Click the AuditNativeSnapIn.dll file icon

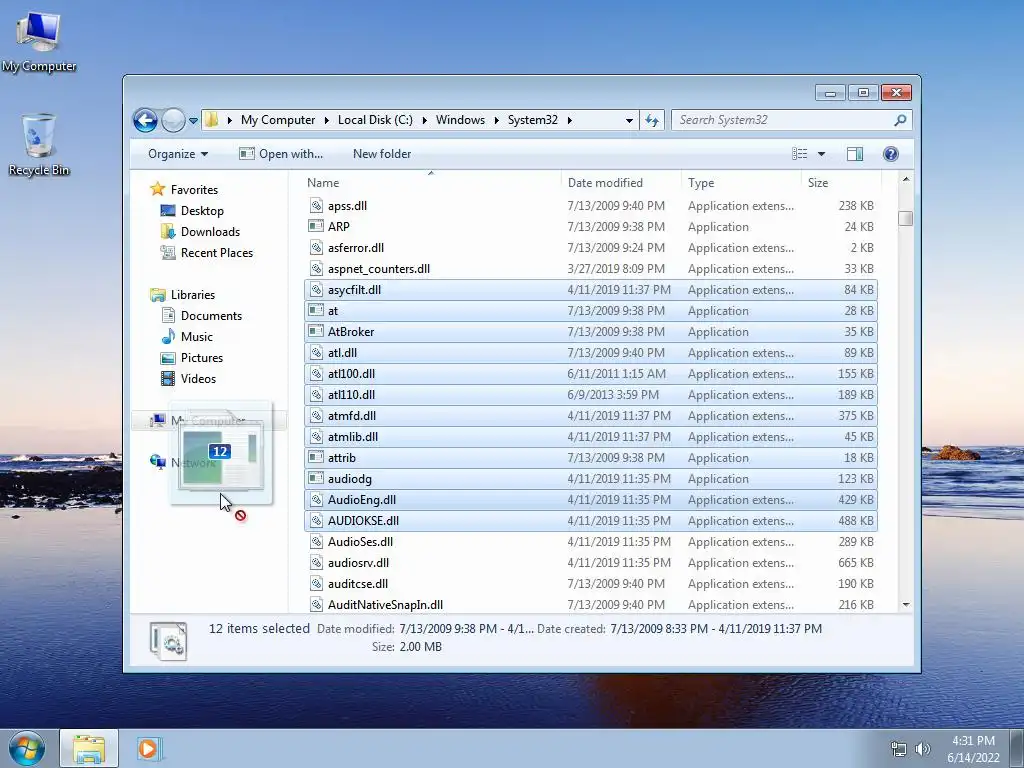316,605
